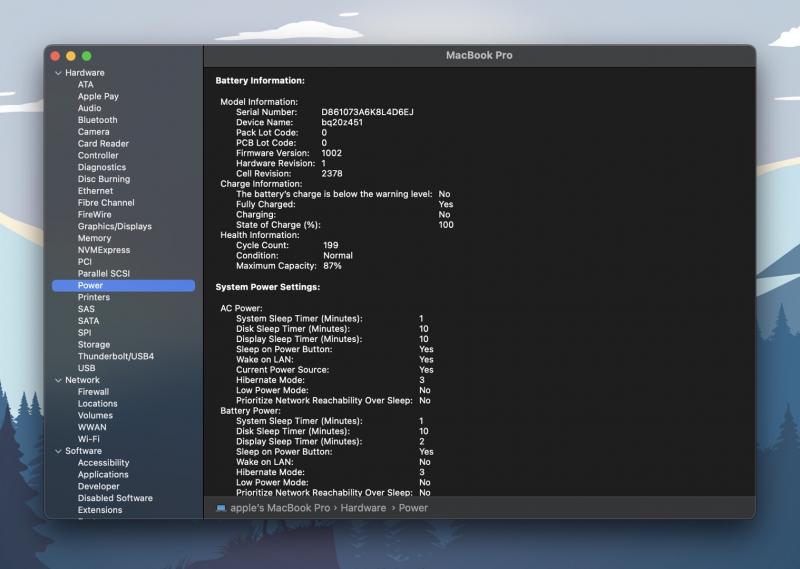Screen dimensions: 800x569
Task: Click the Condition value Normal
Action: click(338, 256)
